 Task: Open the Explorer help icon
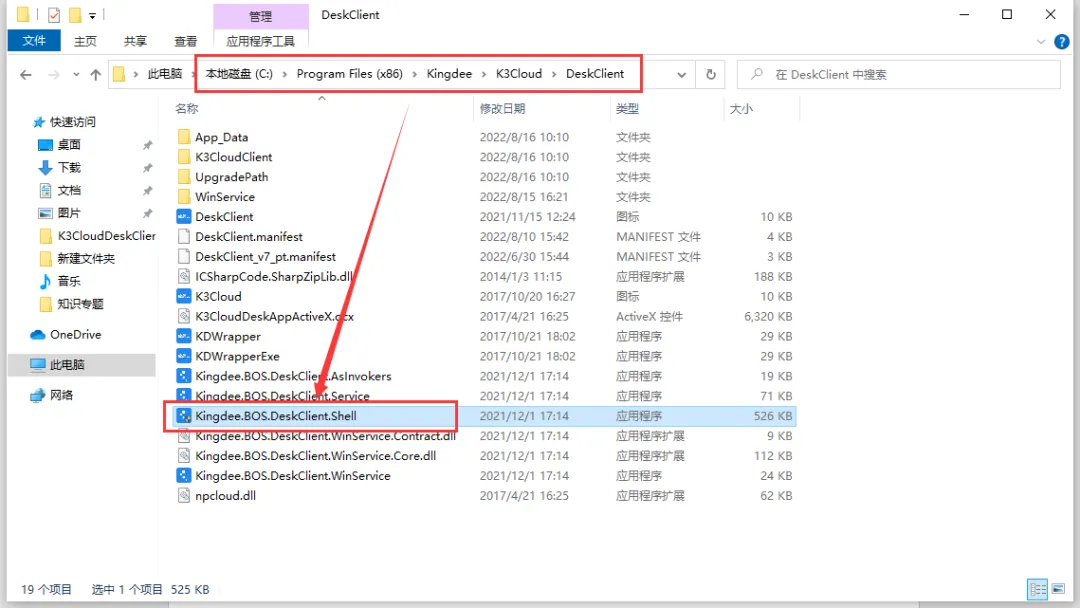(1061, 42)
